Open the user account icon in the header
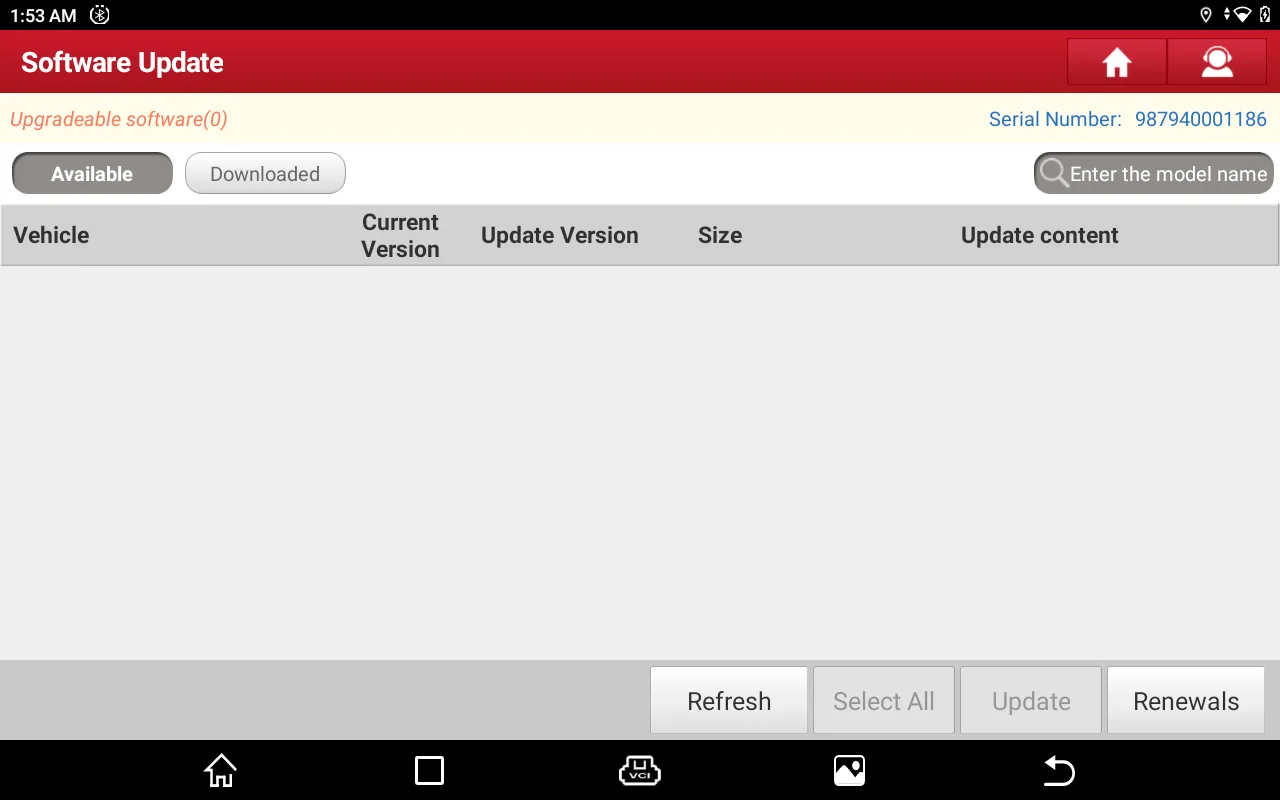The width and height of the screenshot is (1280, 800). point(1217,63)
